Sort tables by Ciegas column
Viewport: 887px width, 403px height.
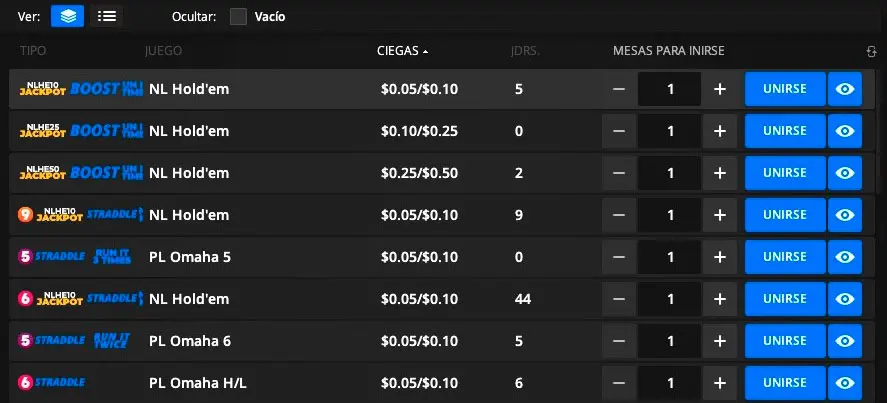coord(402,50)
